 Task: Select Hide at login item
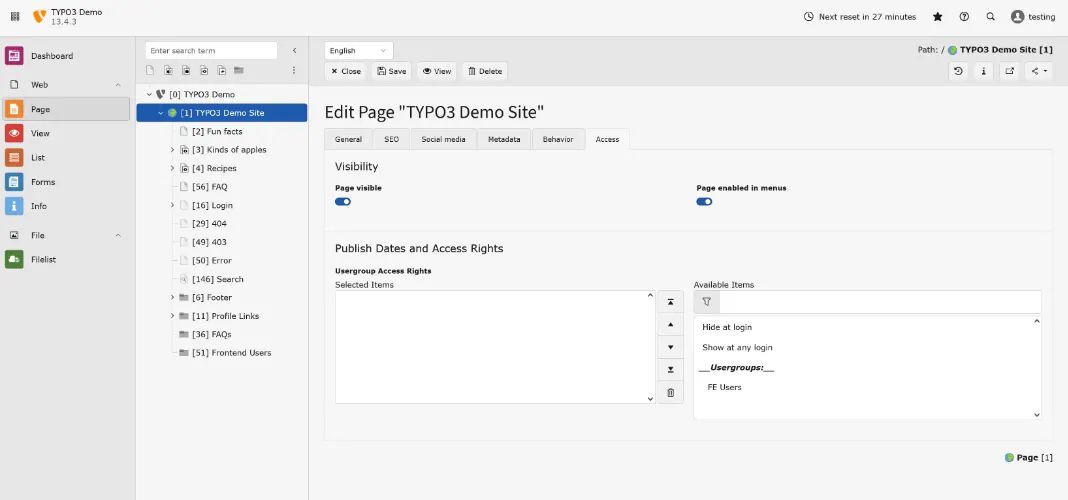pyautogui.click(x=727, y=328)
